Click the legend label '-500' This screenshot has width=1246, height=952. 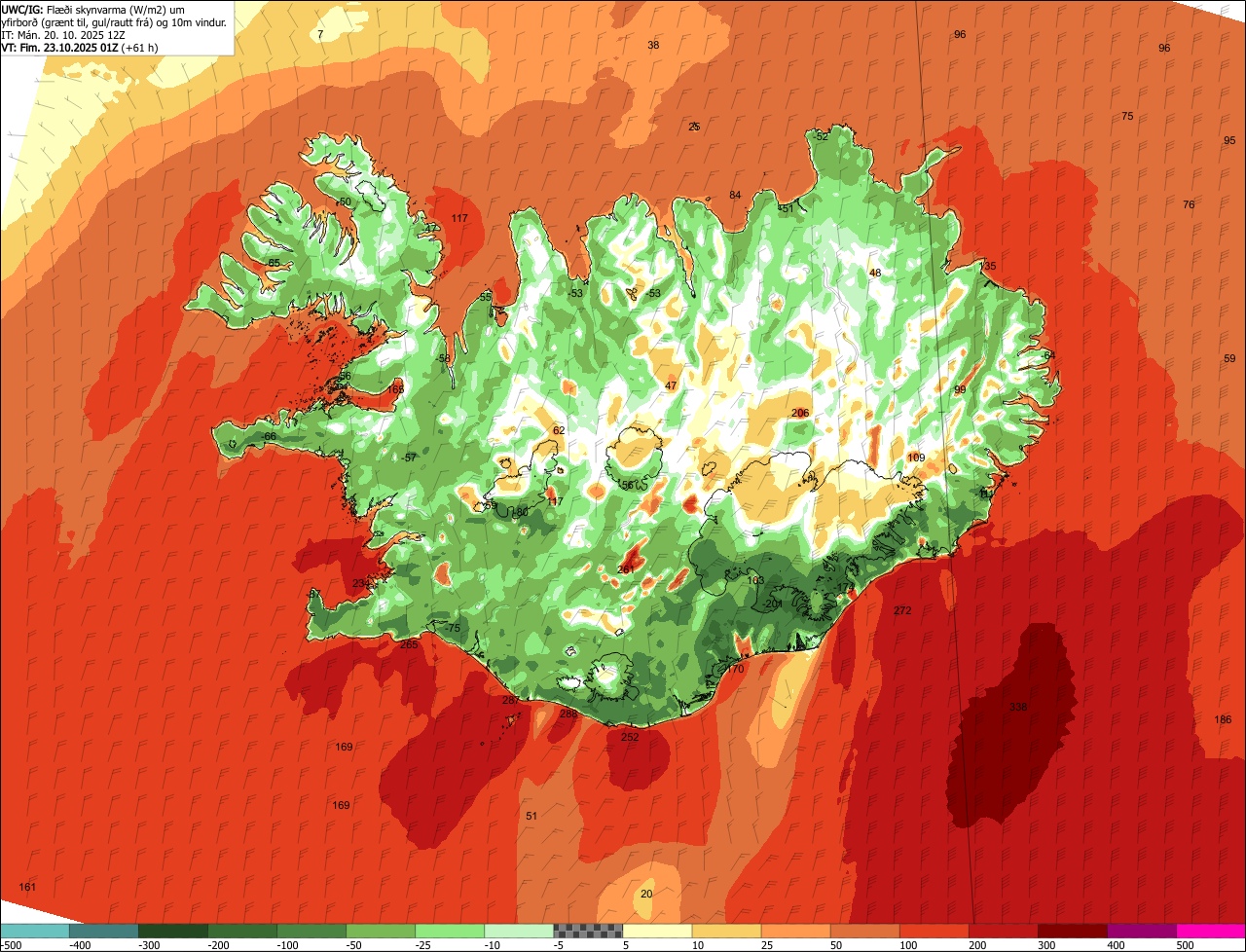tap(11, 945)
